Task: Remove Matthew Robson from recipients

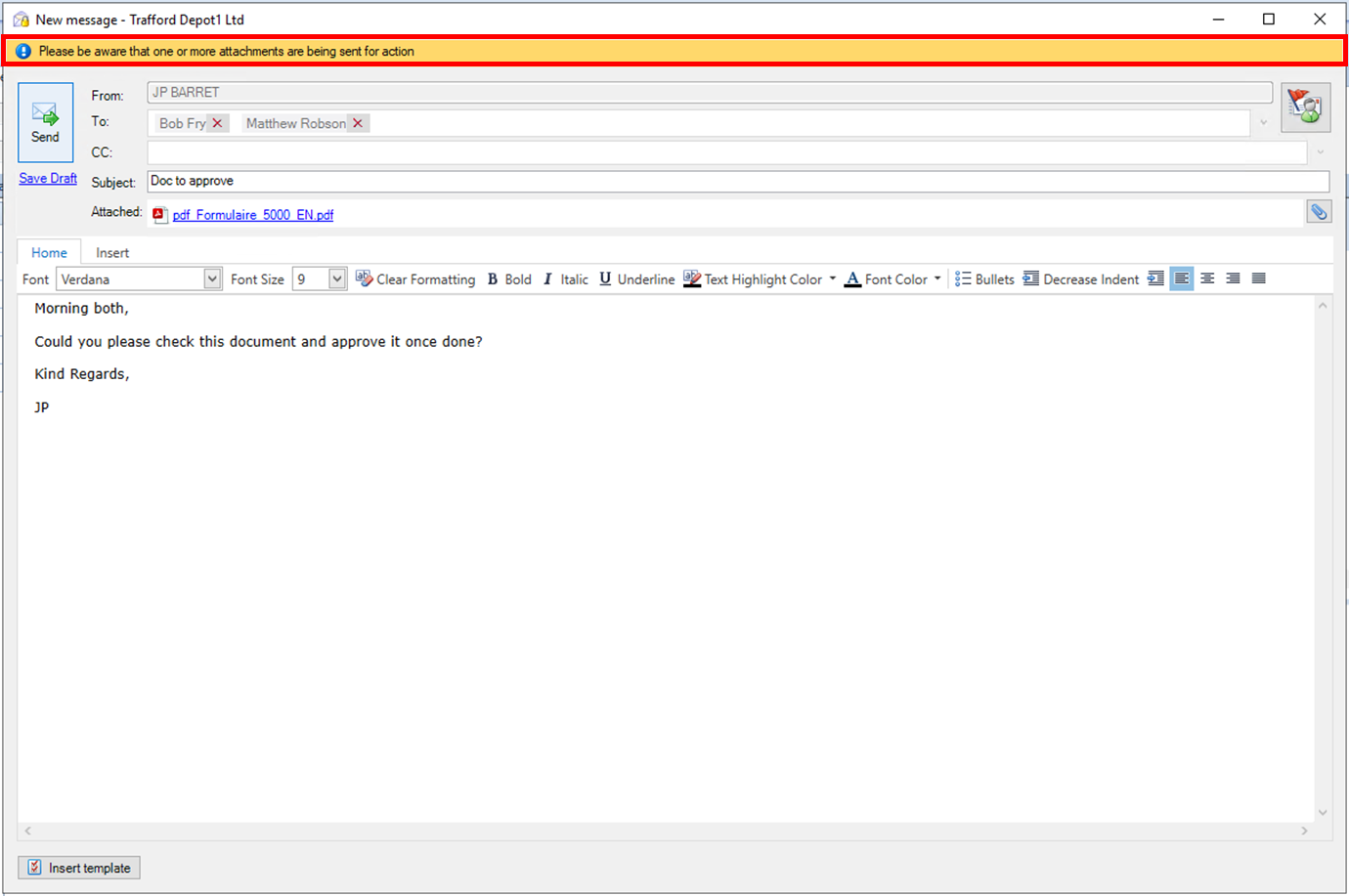Action: click(x=358, y=123)
